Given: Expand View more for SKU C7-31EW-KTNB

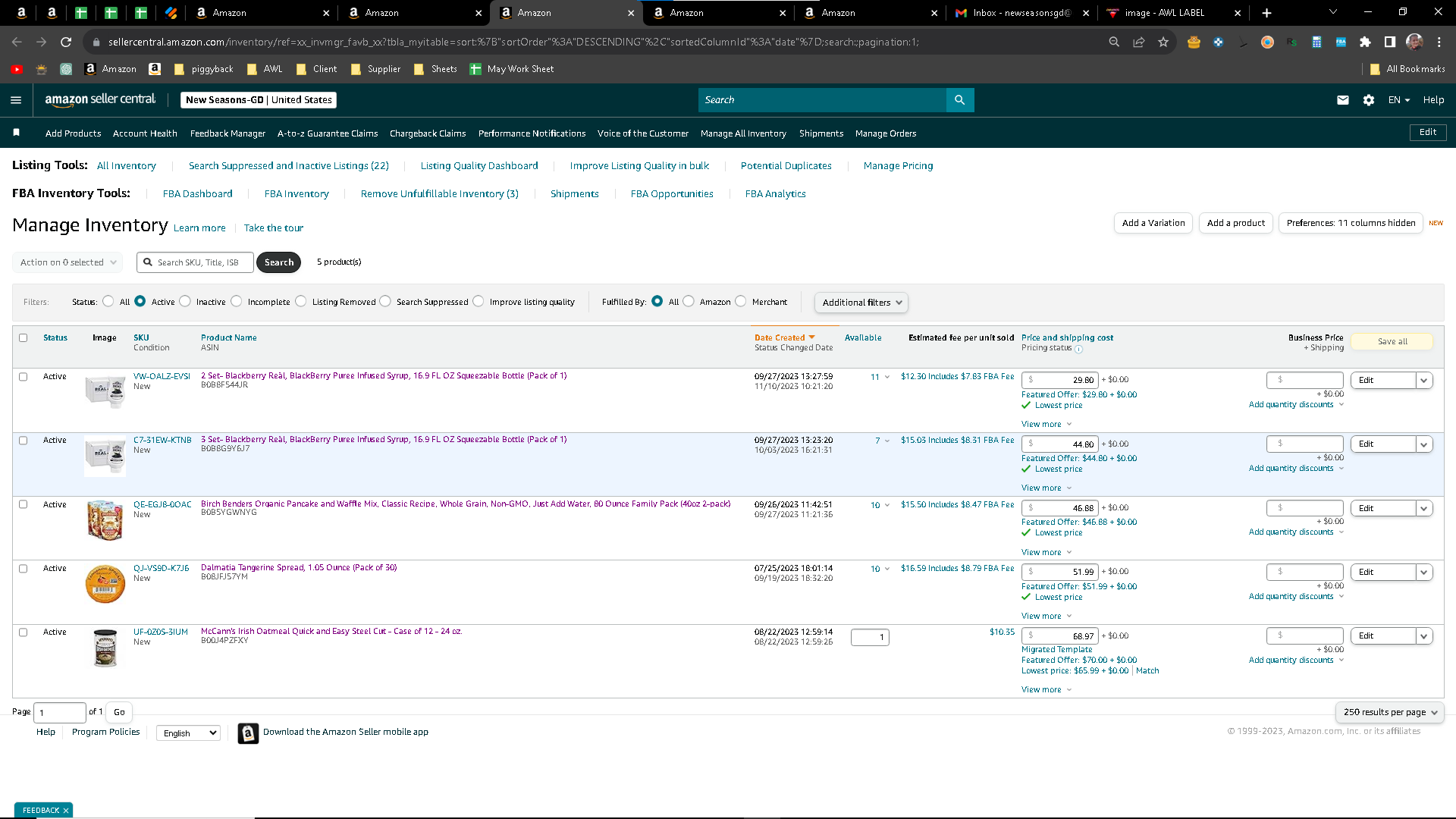Looking at the screenshot, I should click(1046, 488).
